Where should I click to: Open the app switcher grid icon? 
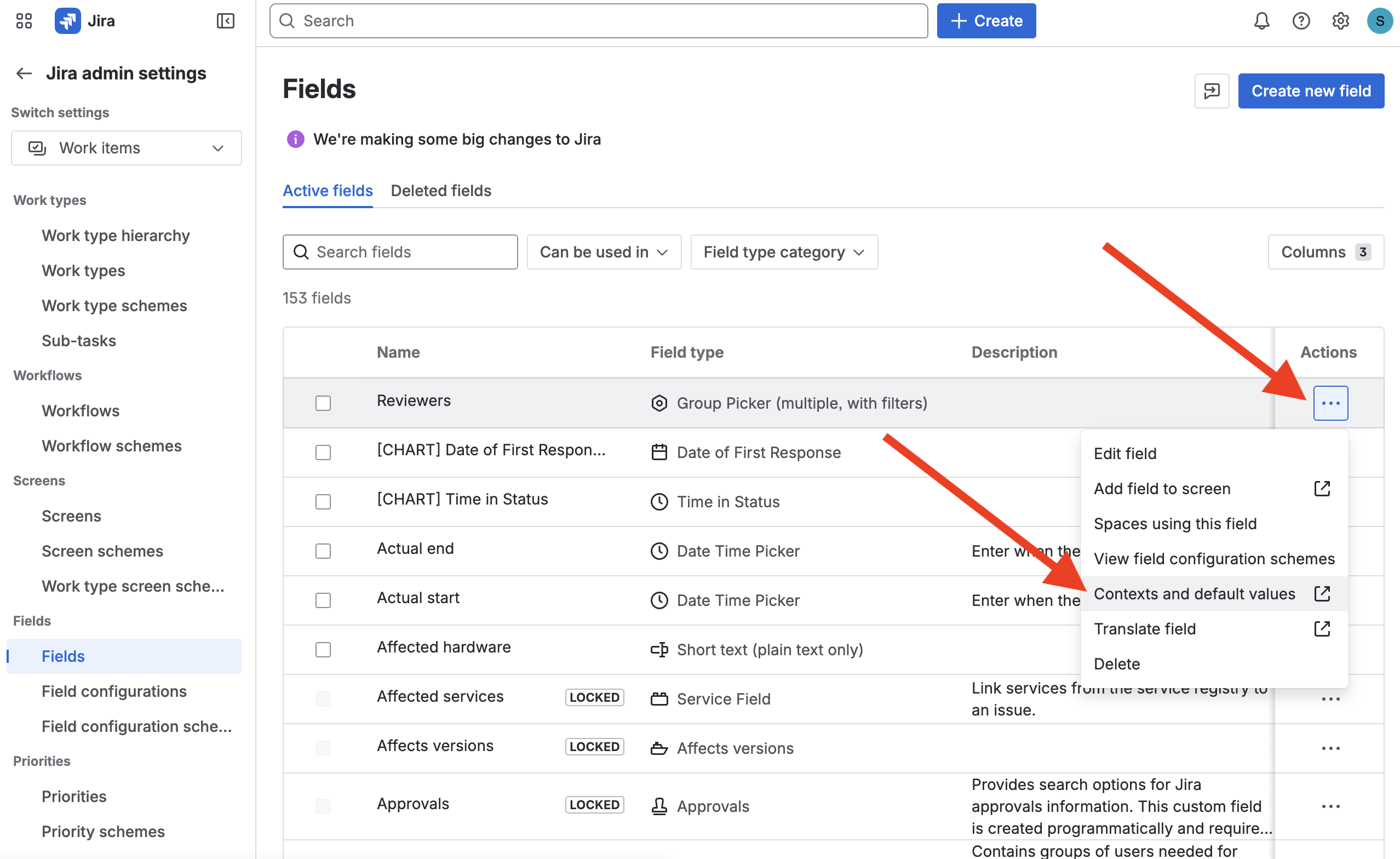pyautogui.click(x=24, y=21)
